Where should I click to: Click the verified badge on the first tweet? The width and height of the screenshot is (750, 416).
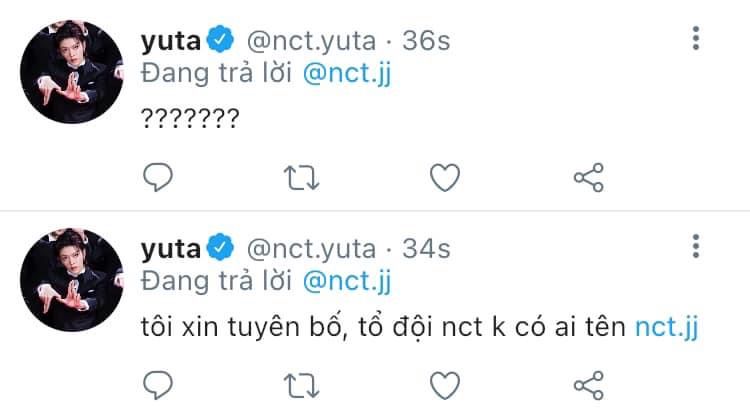coord(222,40)
